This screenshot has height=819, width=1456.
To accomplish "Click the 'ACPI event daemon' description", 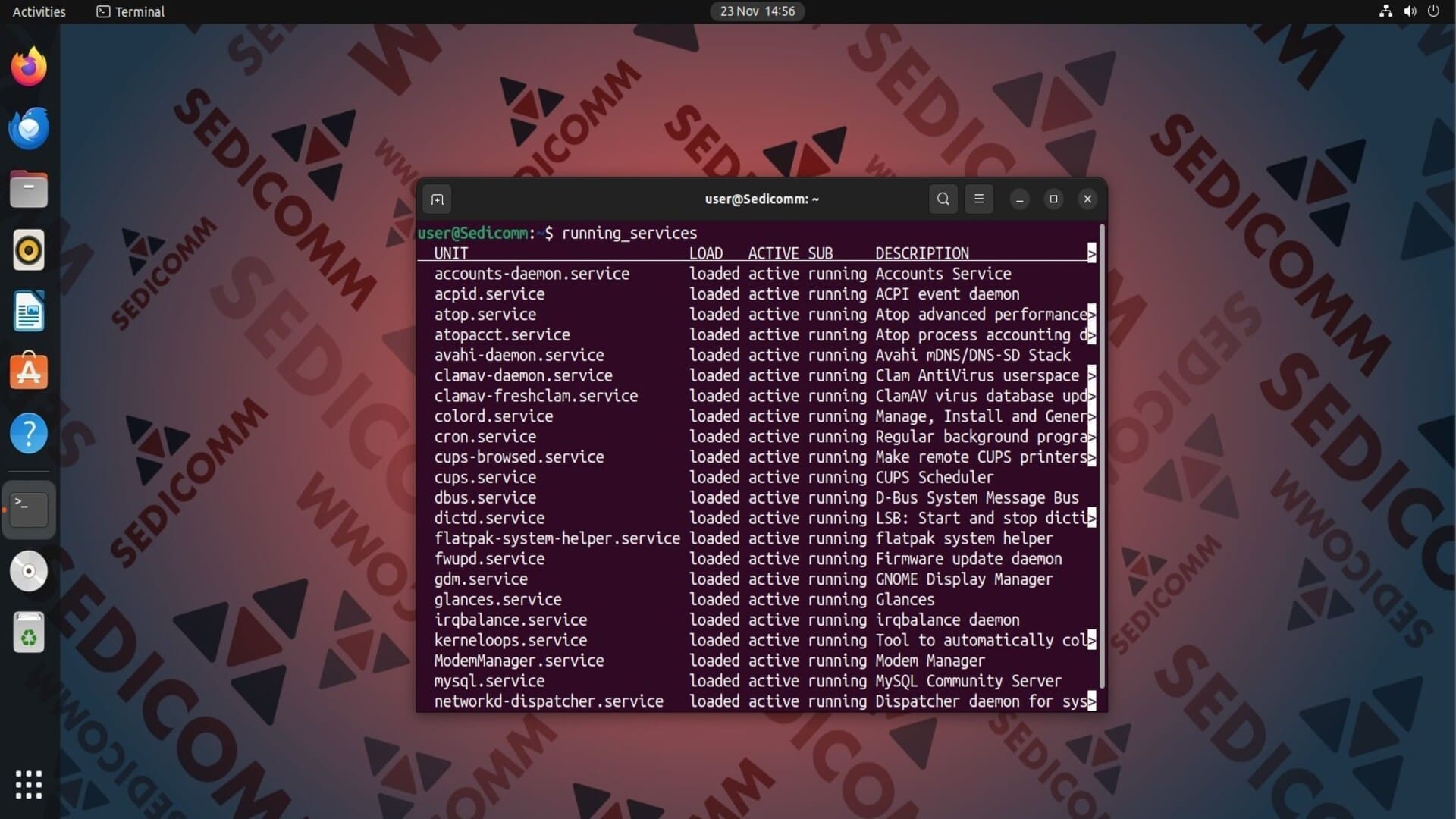I will click(x=947, y=294).
